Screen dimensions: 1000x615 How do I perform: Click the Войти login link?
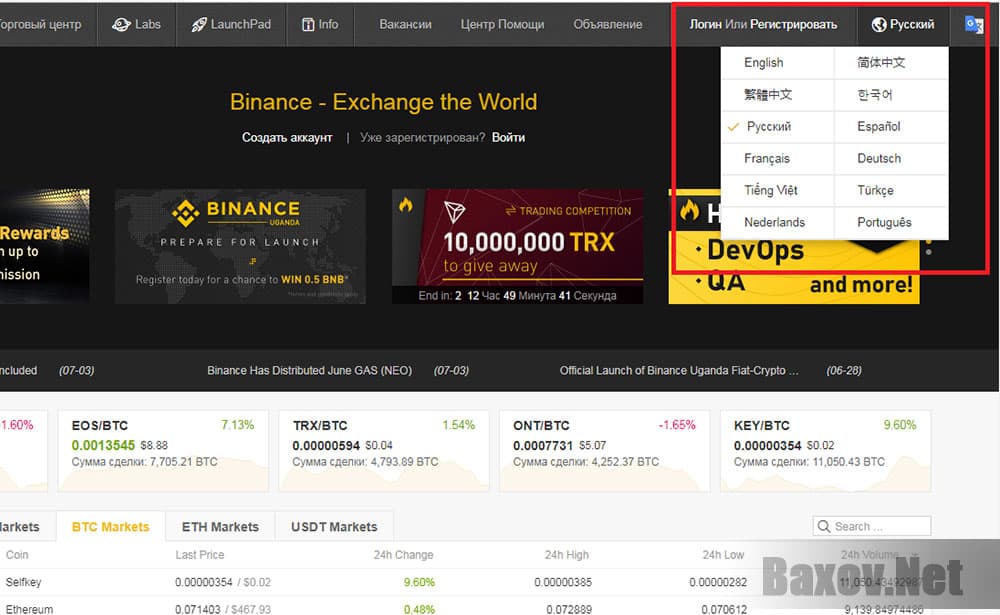coord(508,137)
